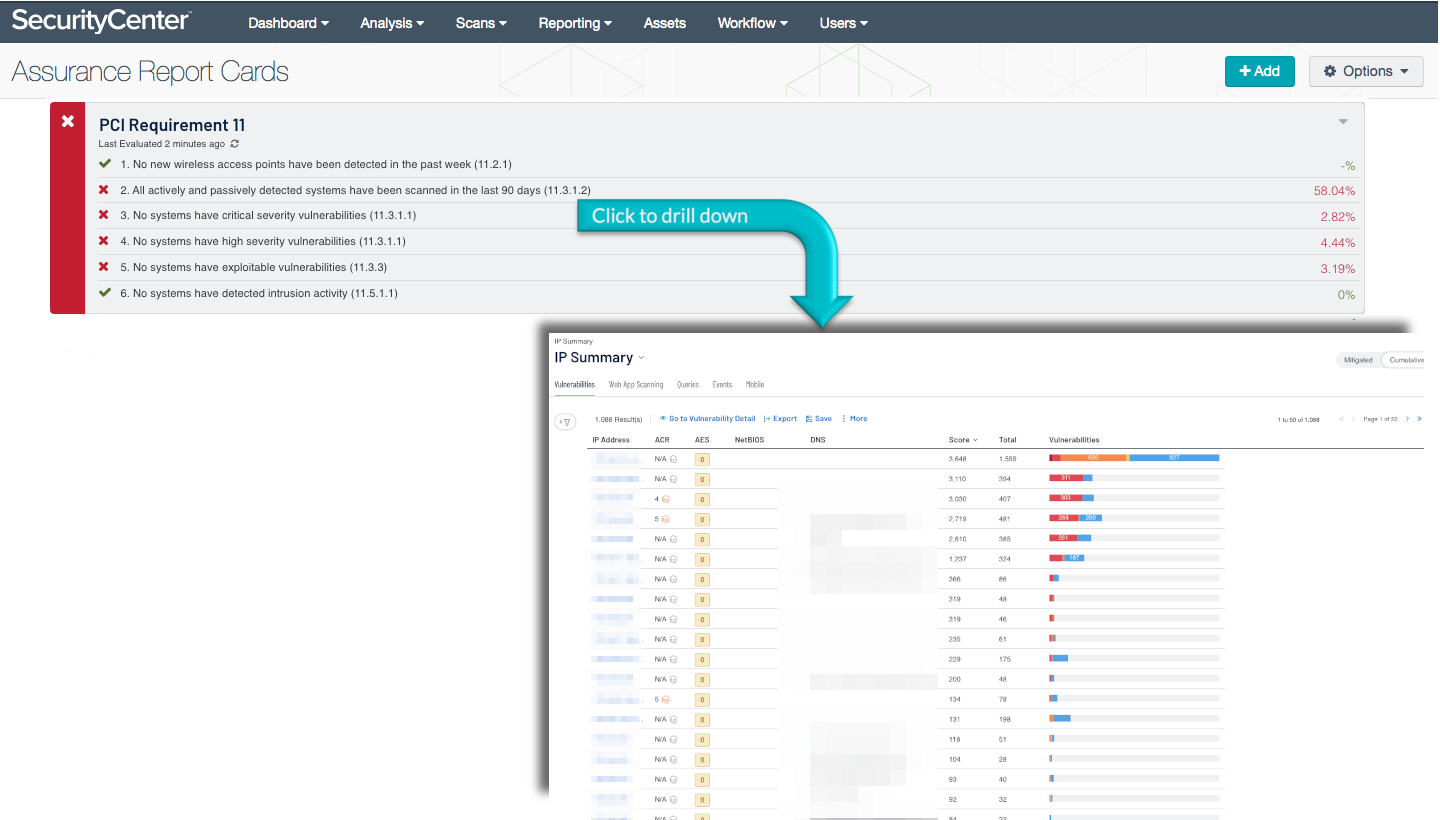The image size is (1440, 820).
Task: Open the filter panel funnel icon
Action: tap(565, 422)
